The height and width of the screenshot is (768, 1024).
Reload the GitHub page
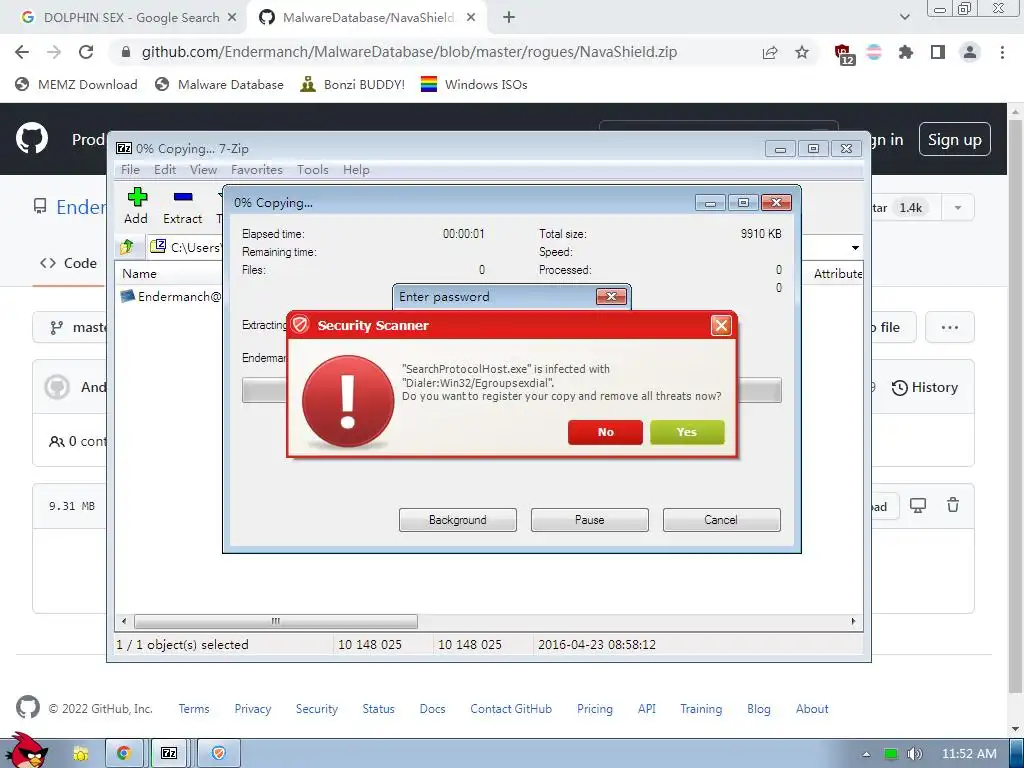pos(86,52)
